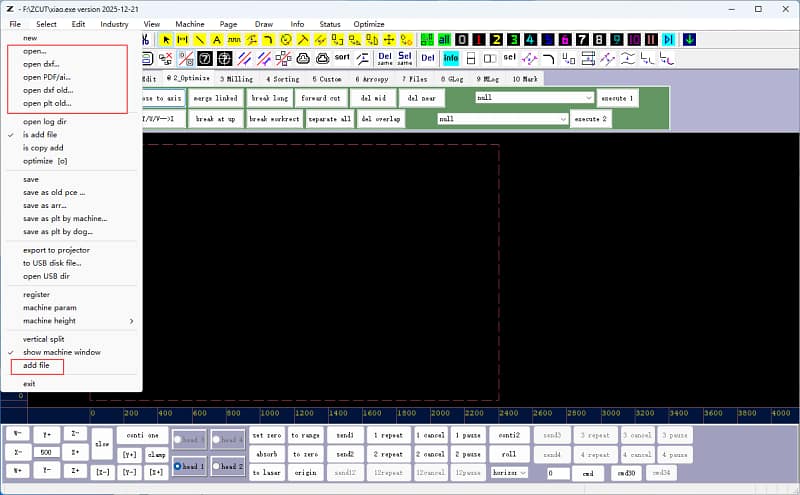The height and width of the screenshot is (495, 800).
Task: Select the red layer 1 swatch
Action: click(479, 39)
